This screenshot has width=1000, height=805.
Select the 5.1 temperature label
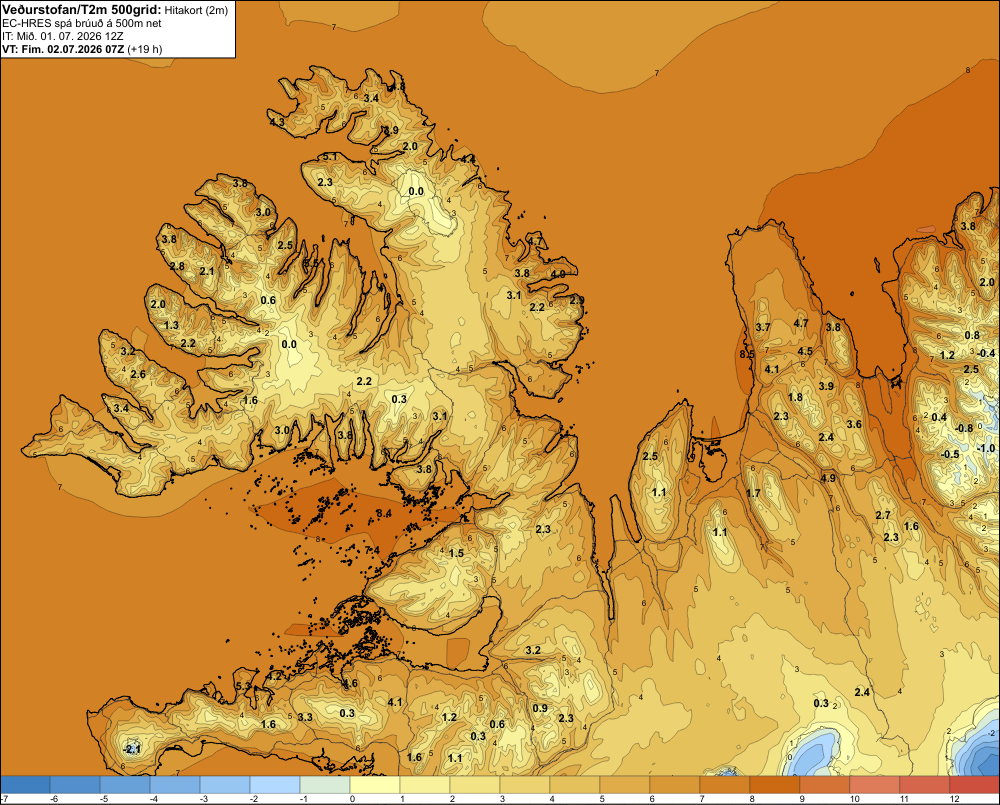pos(330,156)
